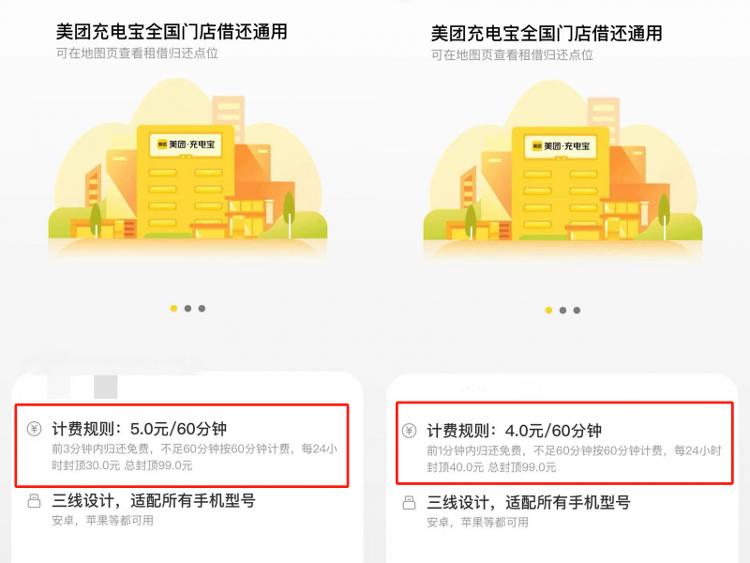The width and height of the screenshot is (750, 563).
Task: Click the yen icon beside 4.0元/60分钟
Action: click(x=409, y=431)
